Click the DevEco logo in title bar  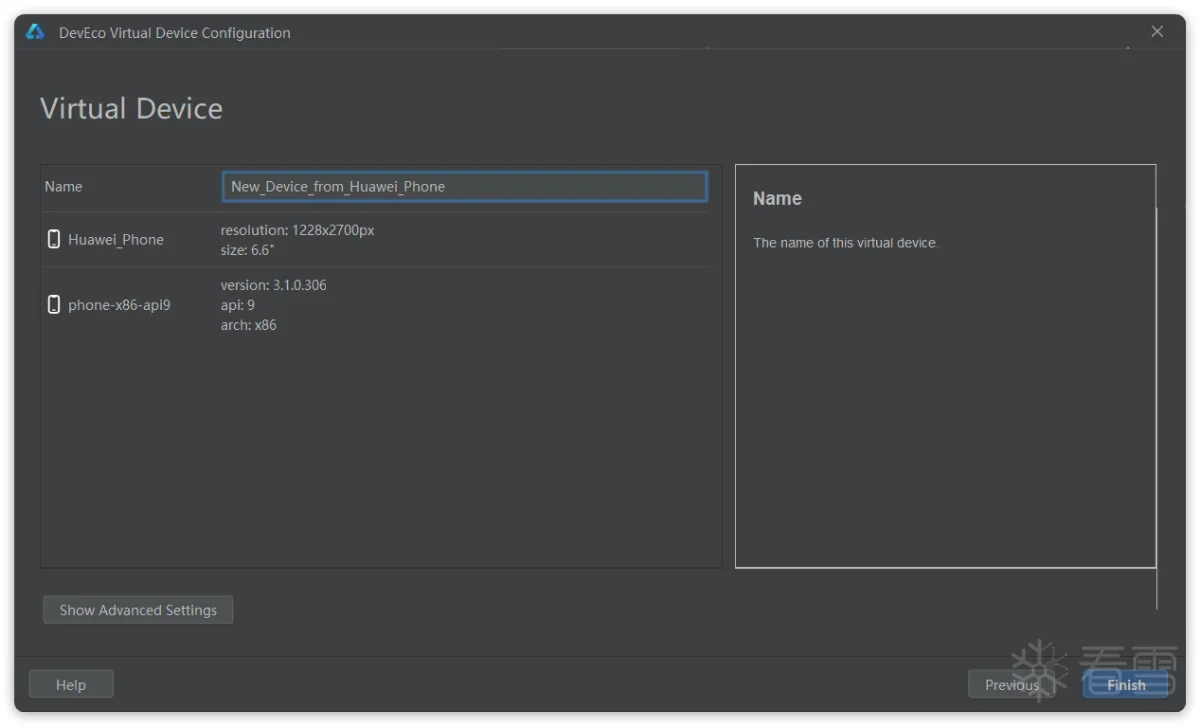(35, 32)
